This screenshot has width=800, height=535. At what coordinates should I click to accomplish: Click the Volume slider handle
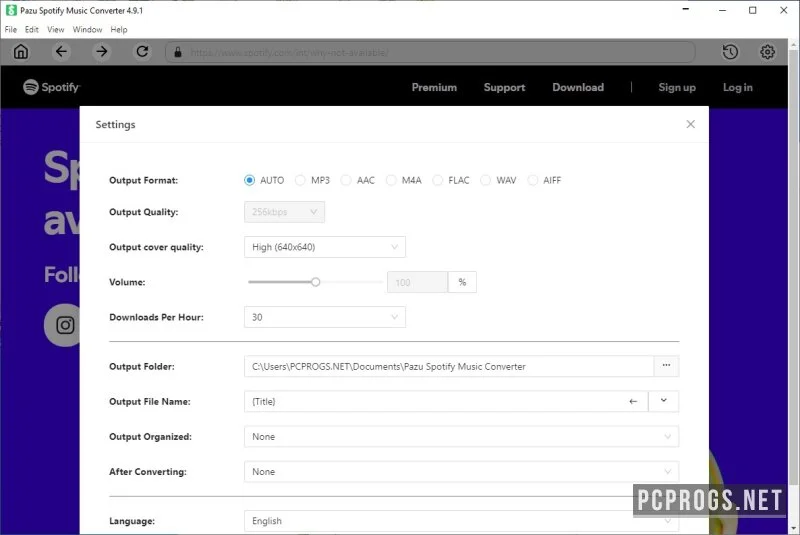(316, 282)
